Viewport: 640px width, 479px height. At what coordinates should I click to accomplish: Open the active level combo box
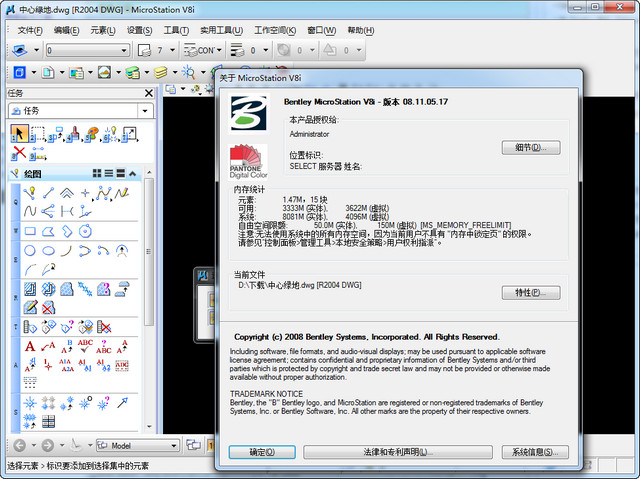pyautogui.click(x=88, y=50)
